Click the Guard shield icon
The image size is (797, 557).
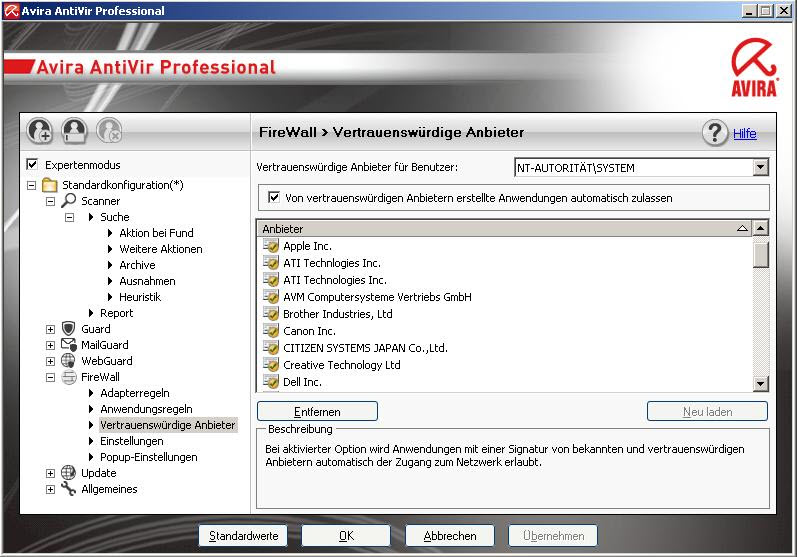(x=68, y=329)
